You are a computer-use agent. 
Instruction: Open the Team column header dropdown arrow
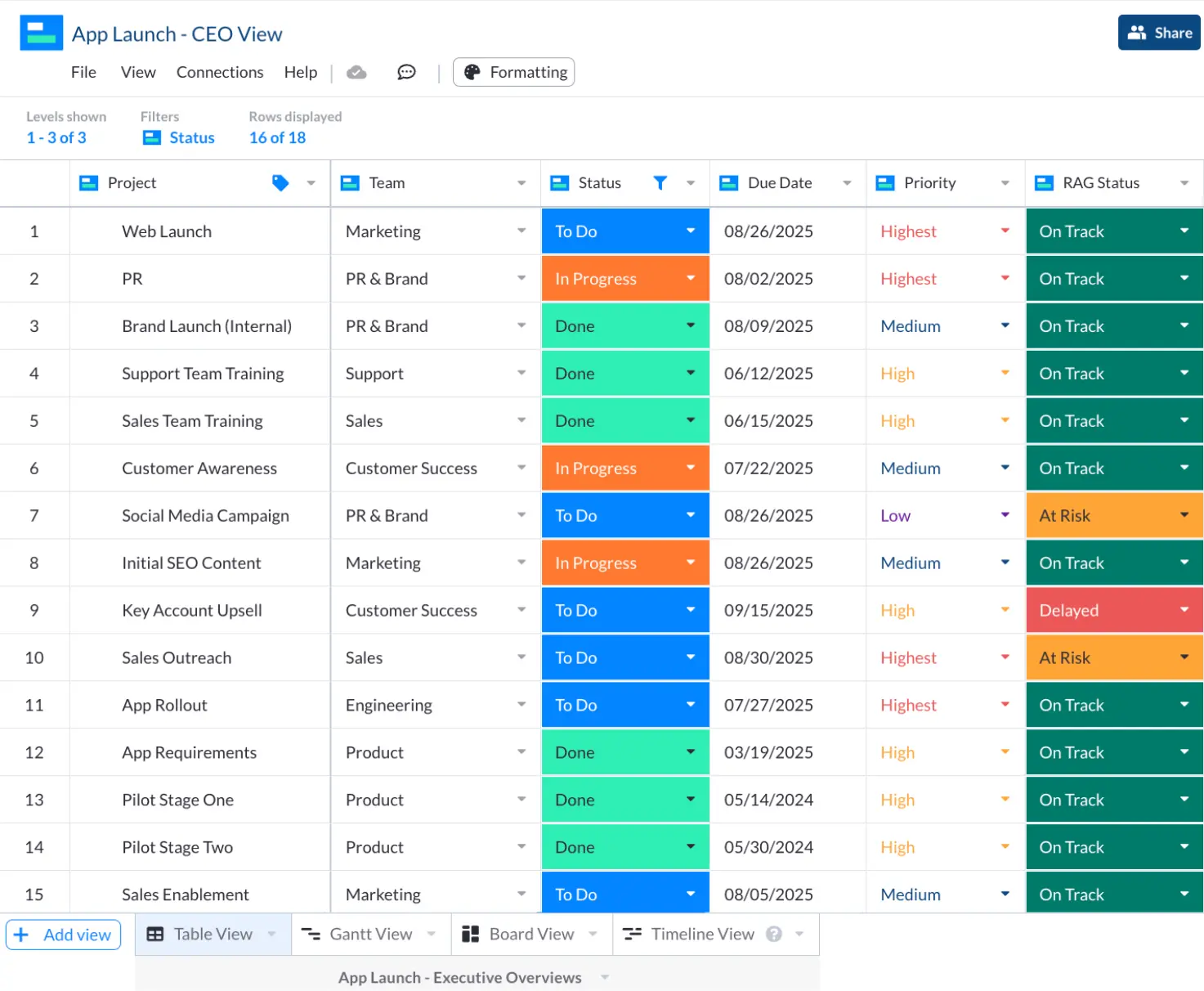[x=521, y=183]
